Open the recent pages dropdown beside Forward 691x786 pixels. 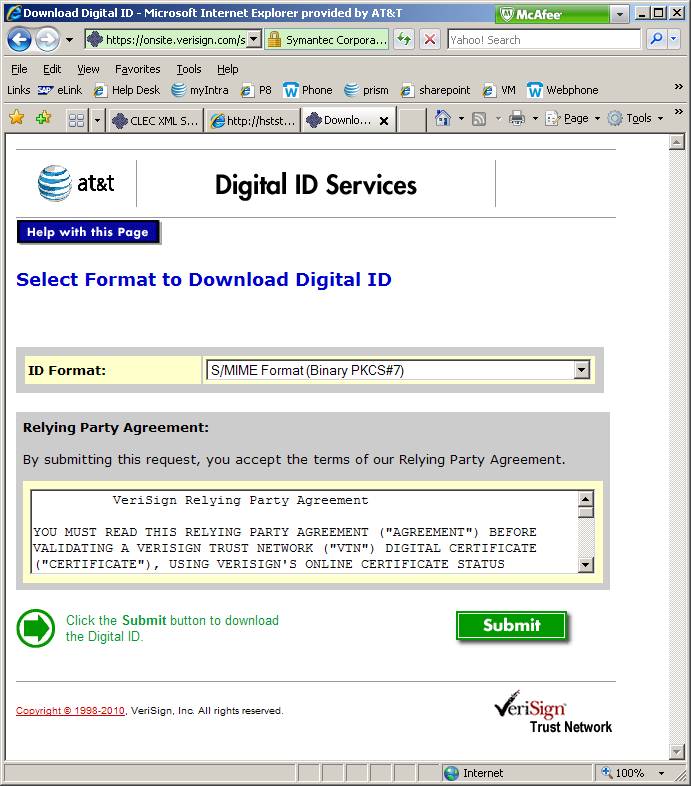pyautogui.click(x=69, y=40)
